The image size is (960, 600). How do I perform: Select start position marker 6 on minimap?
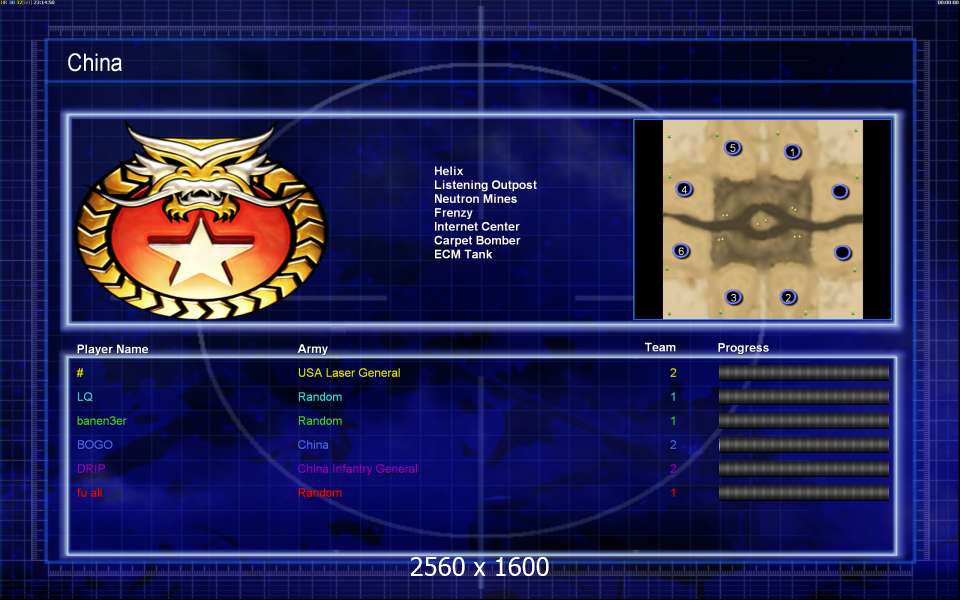pos(681,251)
